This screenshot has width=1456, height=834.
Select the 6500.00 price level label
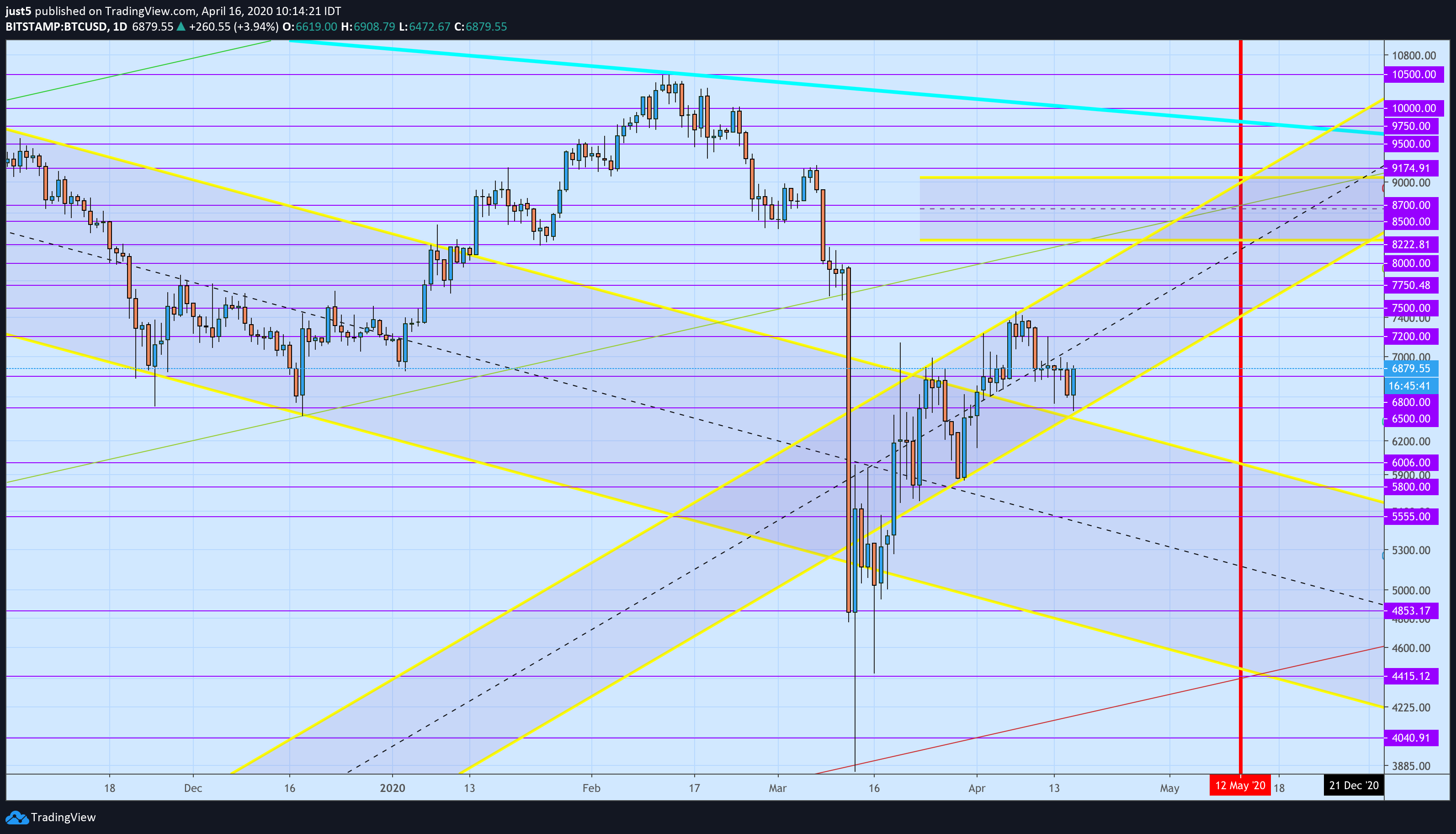pos(1411,419)
